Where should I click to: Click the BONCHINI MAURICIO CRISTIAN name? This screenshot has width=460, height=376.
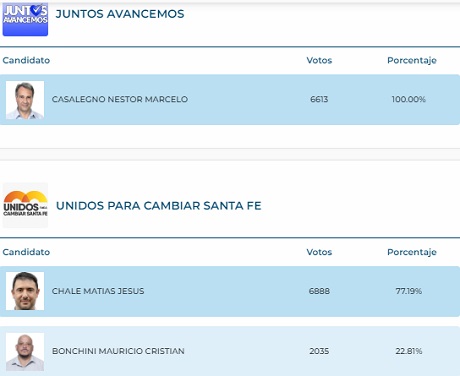[x=118, y=351]
